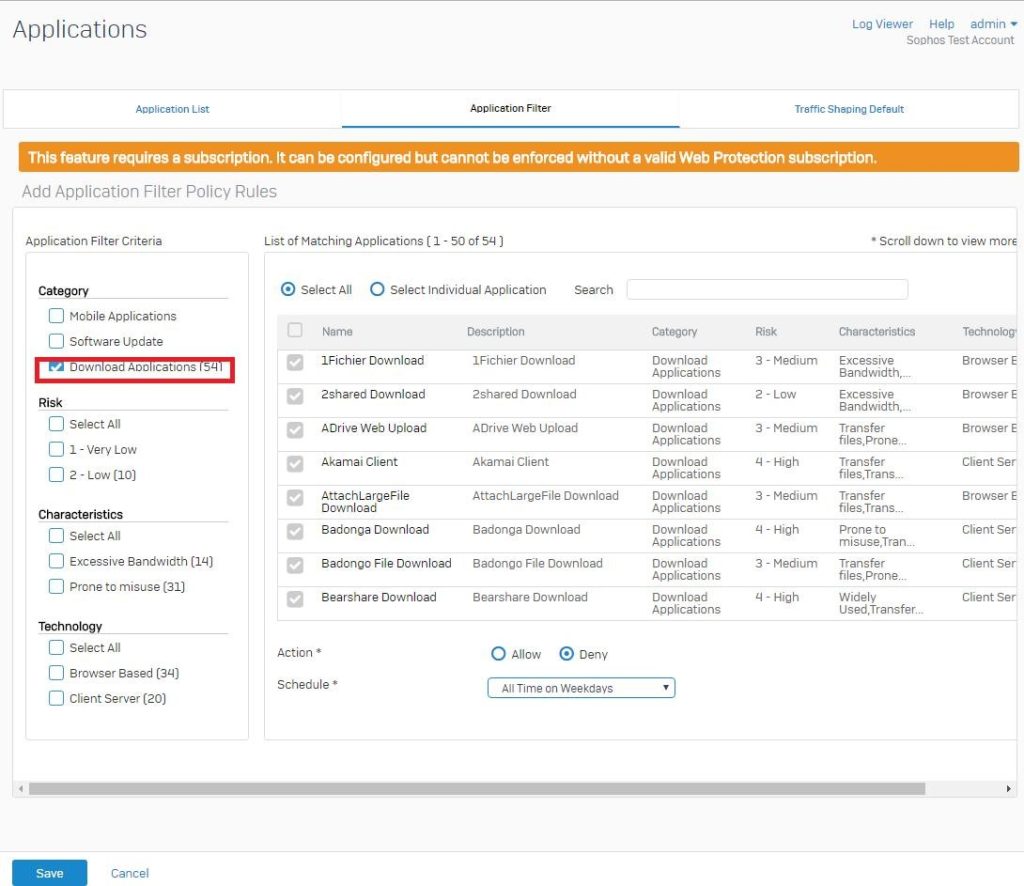Click the horizontal scrollbar right arrow

point(1009,789)
